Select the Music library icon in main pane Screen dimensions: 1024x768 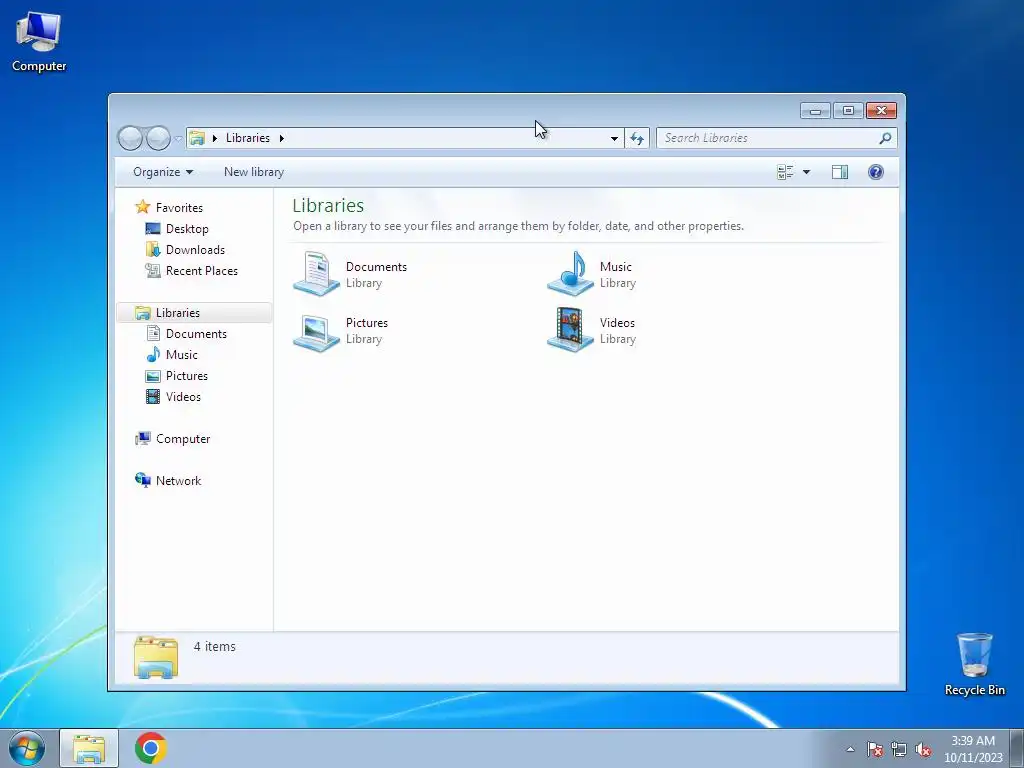[570, 274]
